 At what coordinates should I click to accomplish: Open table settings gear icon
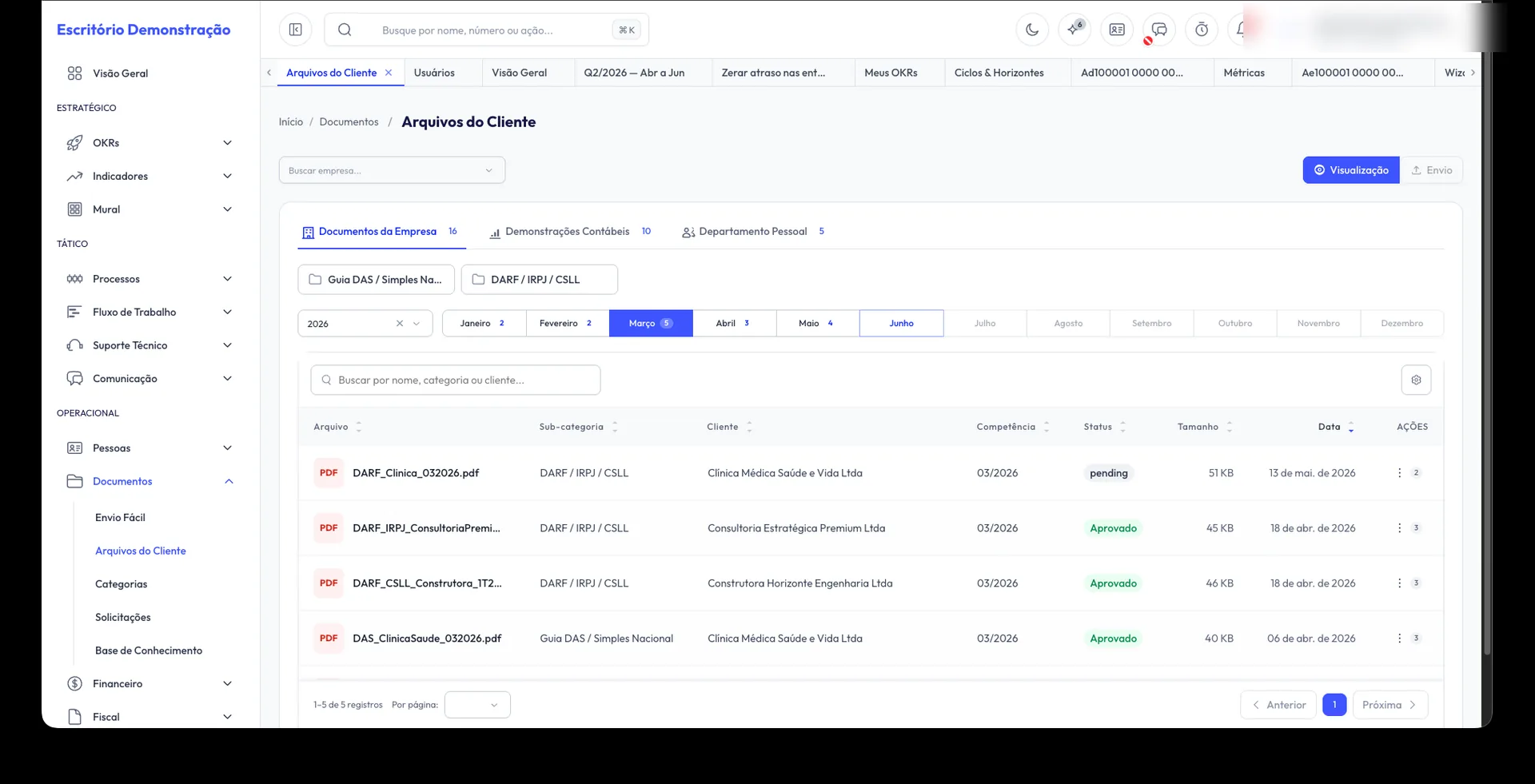[1416, 380]
